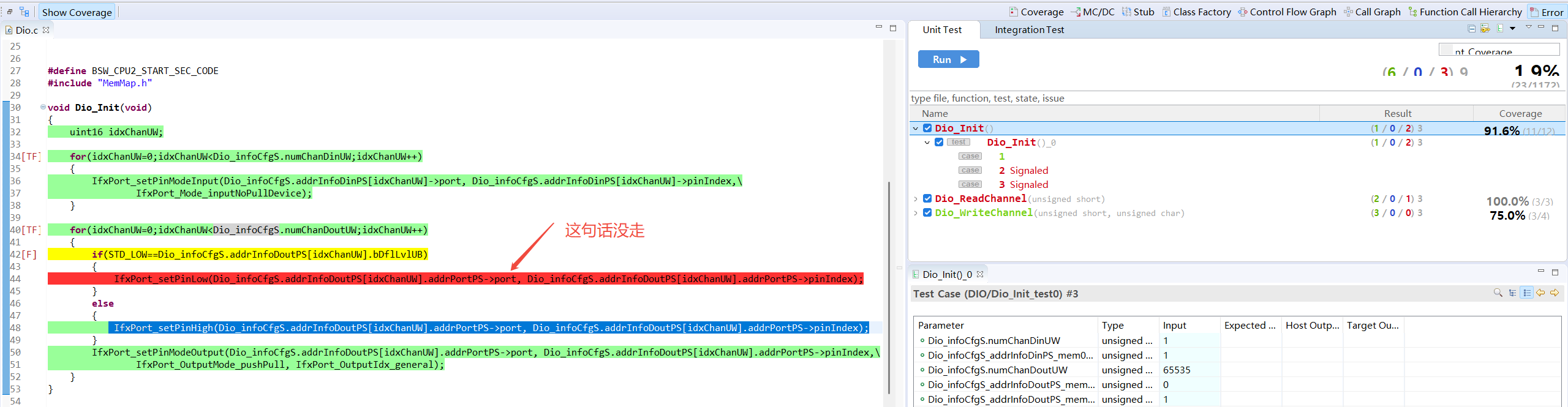Image resolution: width=1568 pixels, height=407 pixels.
Task: Go to previous test case with left arrow
Action: [1540, 293]
